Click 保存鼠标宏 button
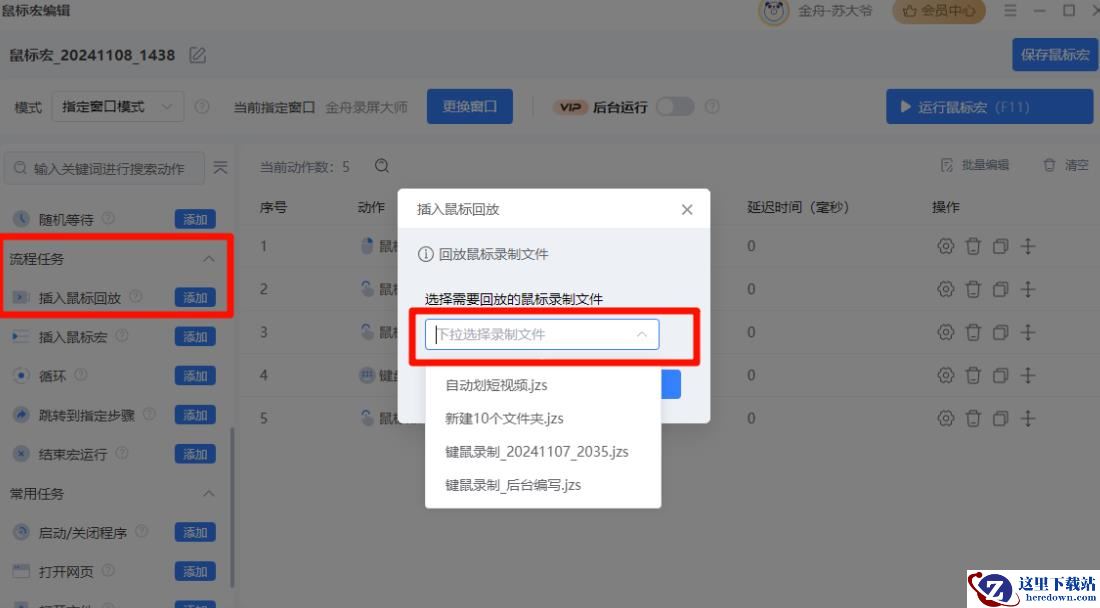The width and height of the screenshot is (1100, 608). 1054,55
